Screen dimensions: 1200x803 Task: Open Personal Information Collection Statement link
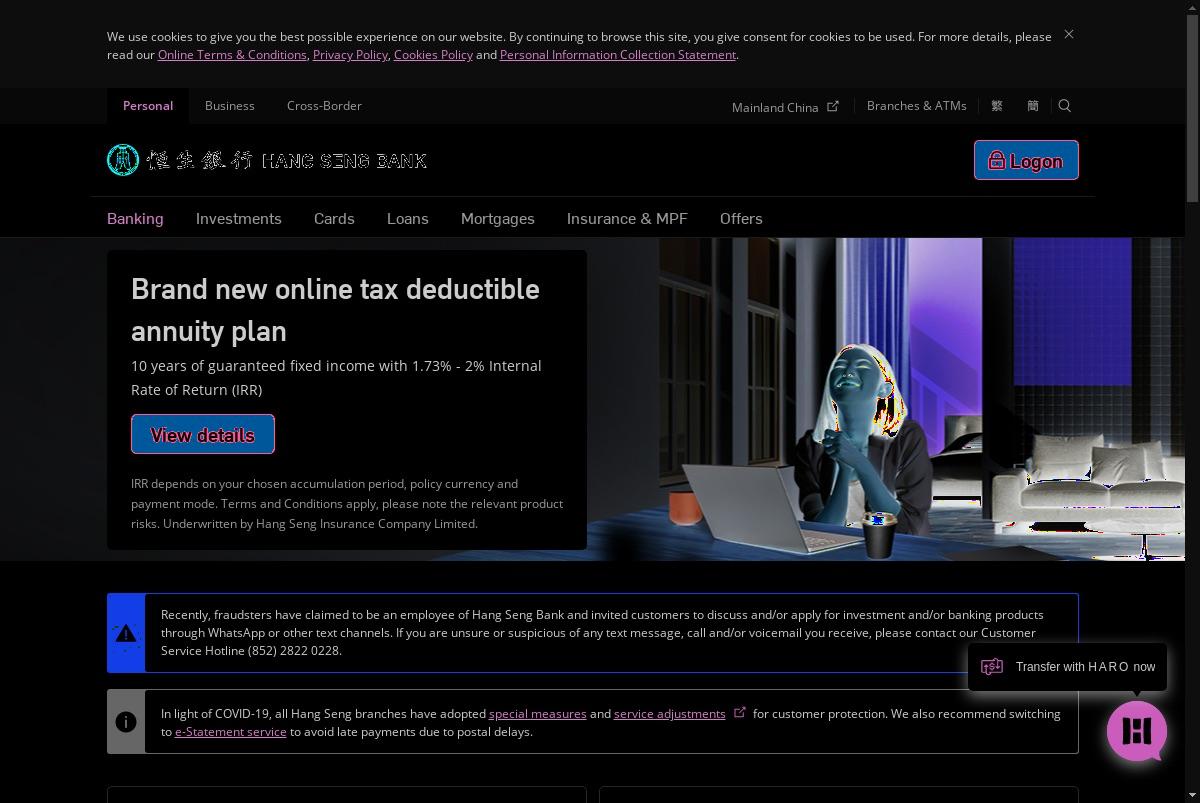tap(618, 55)
